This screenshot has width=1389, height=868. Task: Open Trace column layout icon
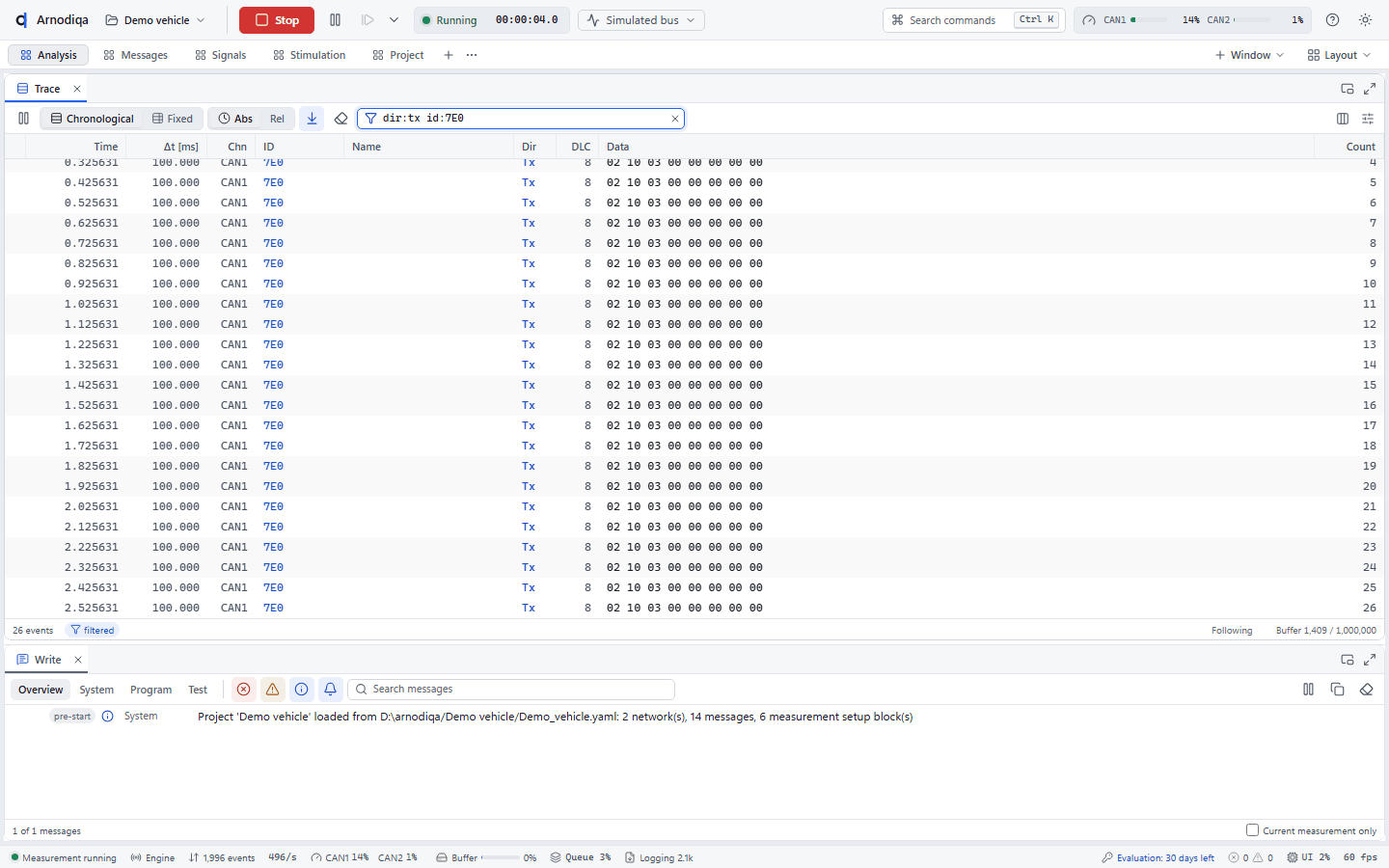tap(1343, 119)
